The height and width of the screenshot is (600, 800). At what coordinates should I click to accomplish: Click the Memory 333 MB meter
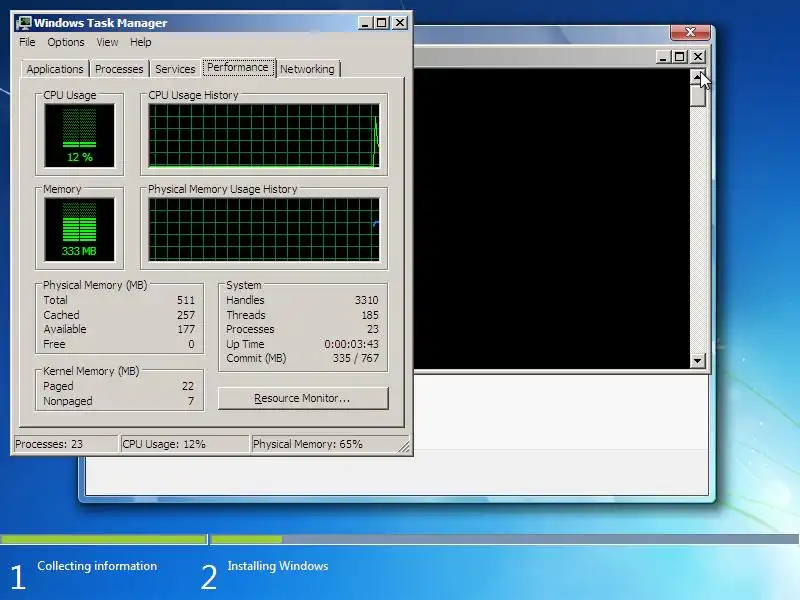[x=79, y=230]
